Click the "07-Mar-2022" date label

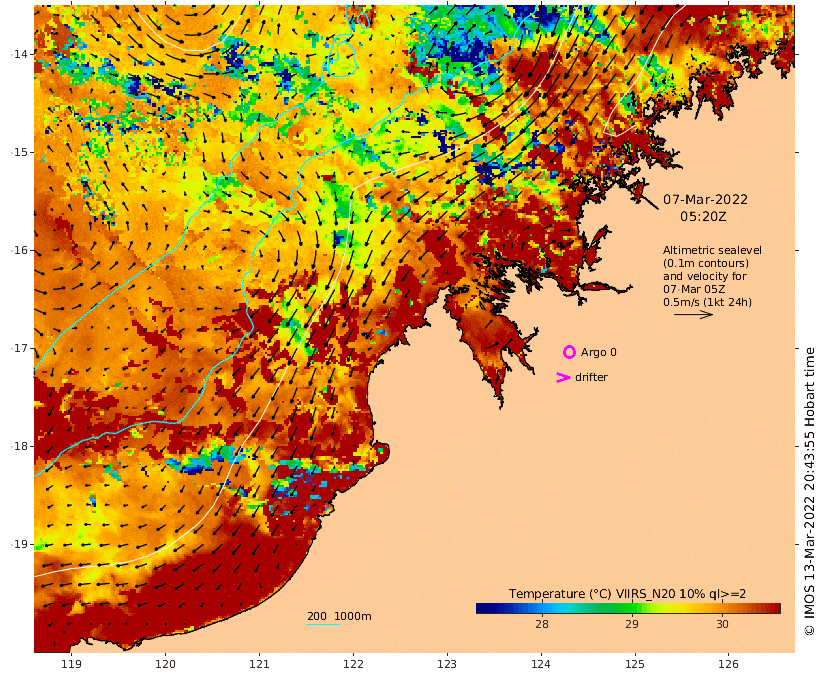point(705,199)
